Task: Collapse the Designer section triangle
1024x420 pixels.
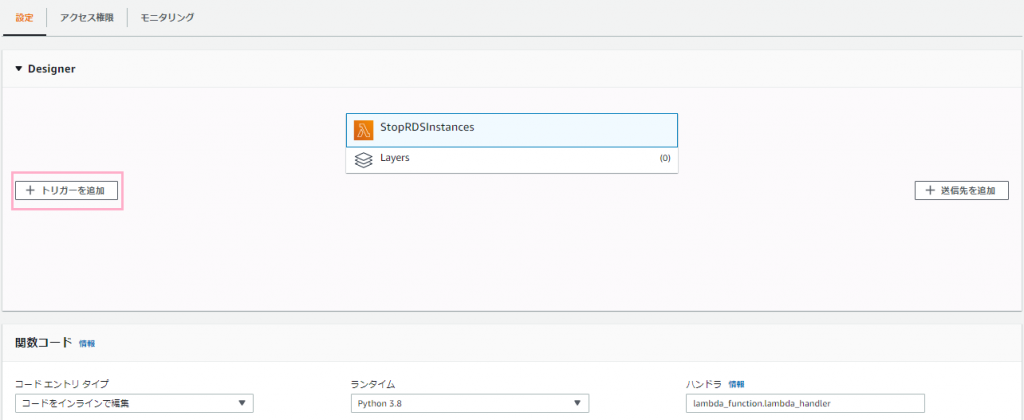Action: pyautogui.click(x=19, y=69)
